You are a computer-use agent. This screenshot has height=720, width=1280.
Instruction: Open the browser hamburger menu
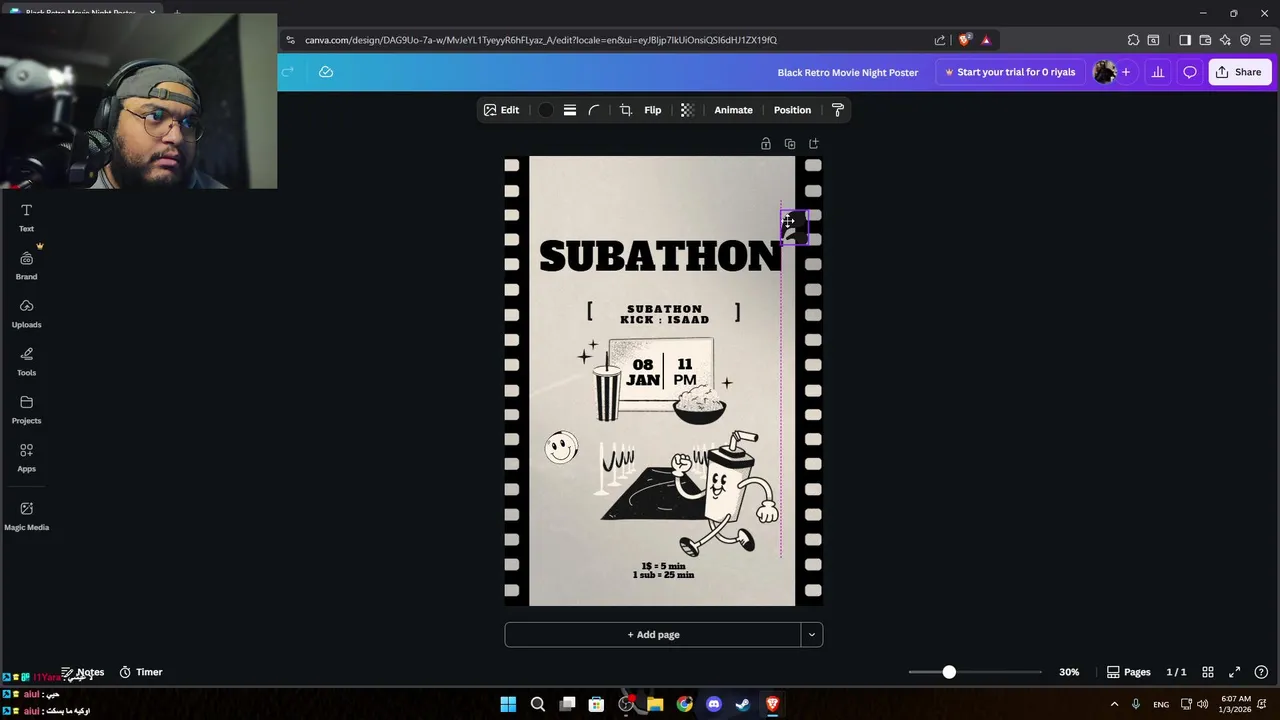[1265, 40]
